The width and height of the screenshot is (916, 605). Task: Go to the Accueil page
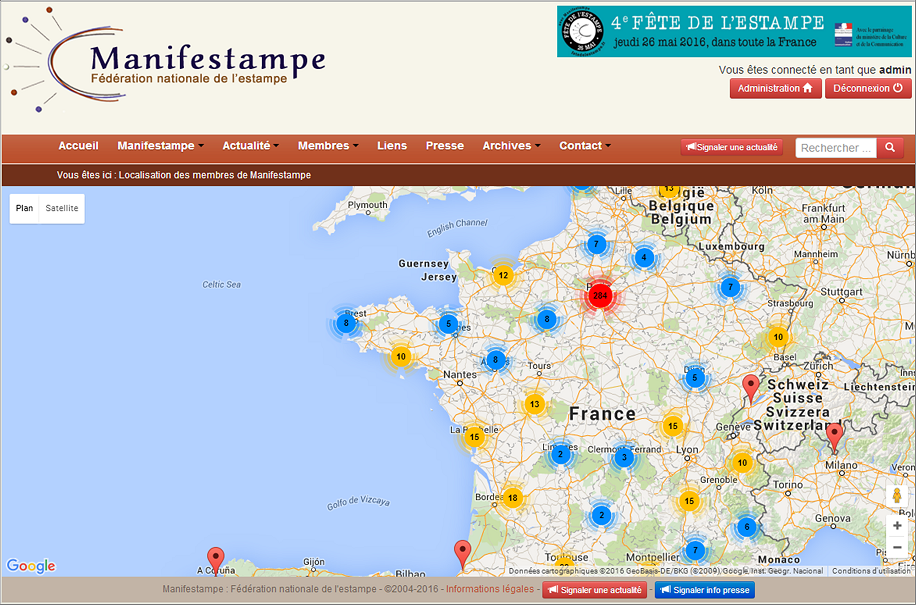coord(78,146)
